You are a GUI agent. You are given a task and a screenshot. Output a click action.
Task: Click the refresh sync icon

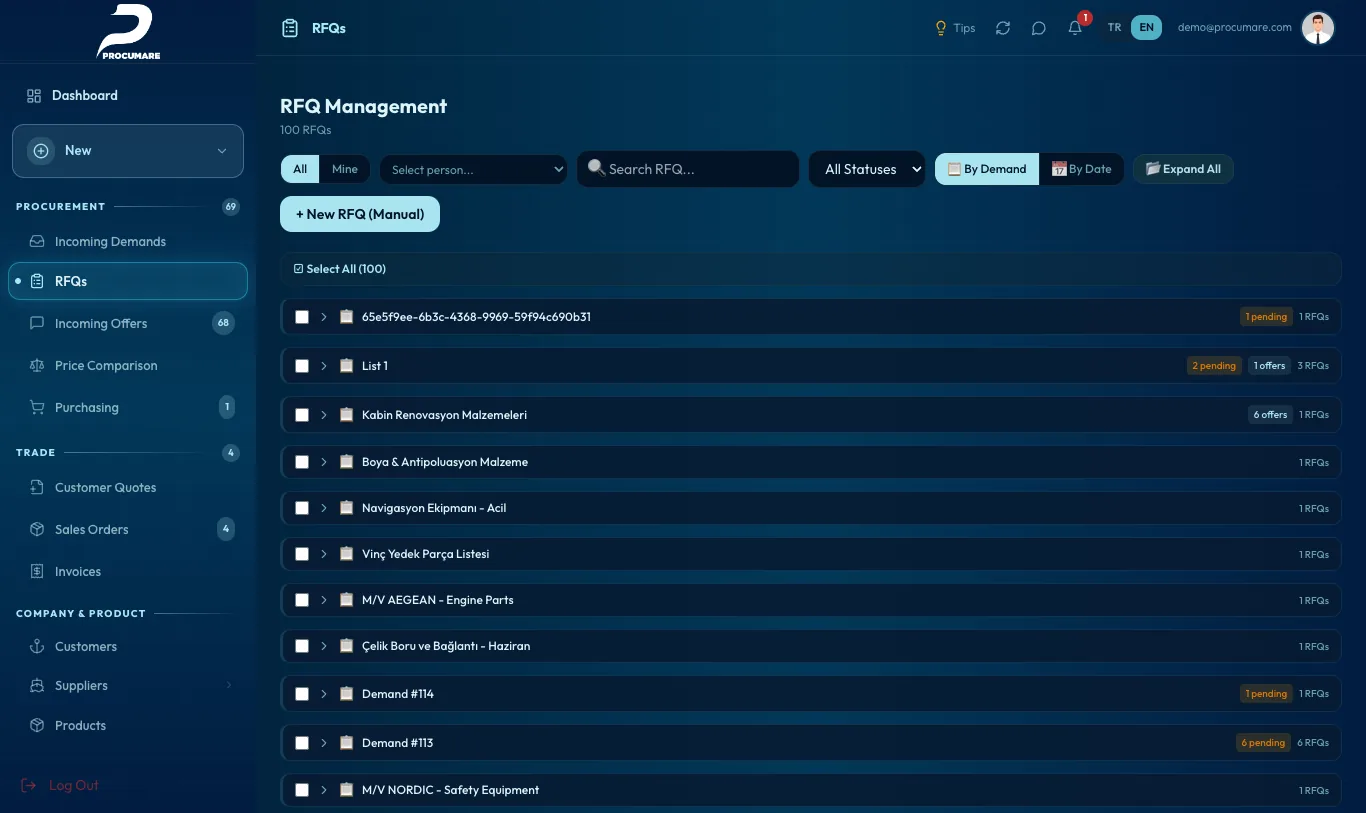1003,28
